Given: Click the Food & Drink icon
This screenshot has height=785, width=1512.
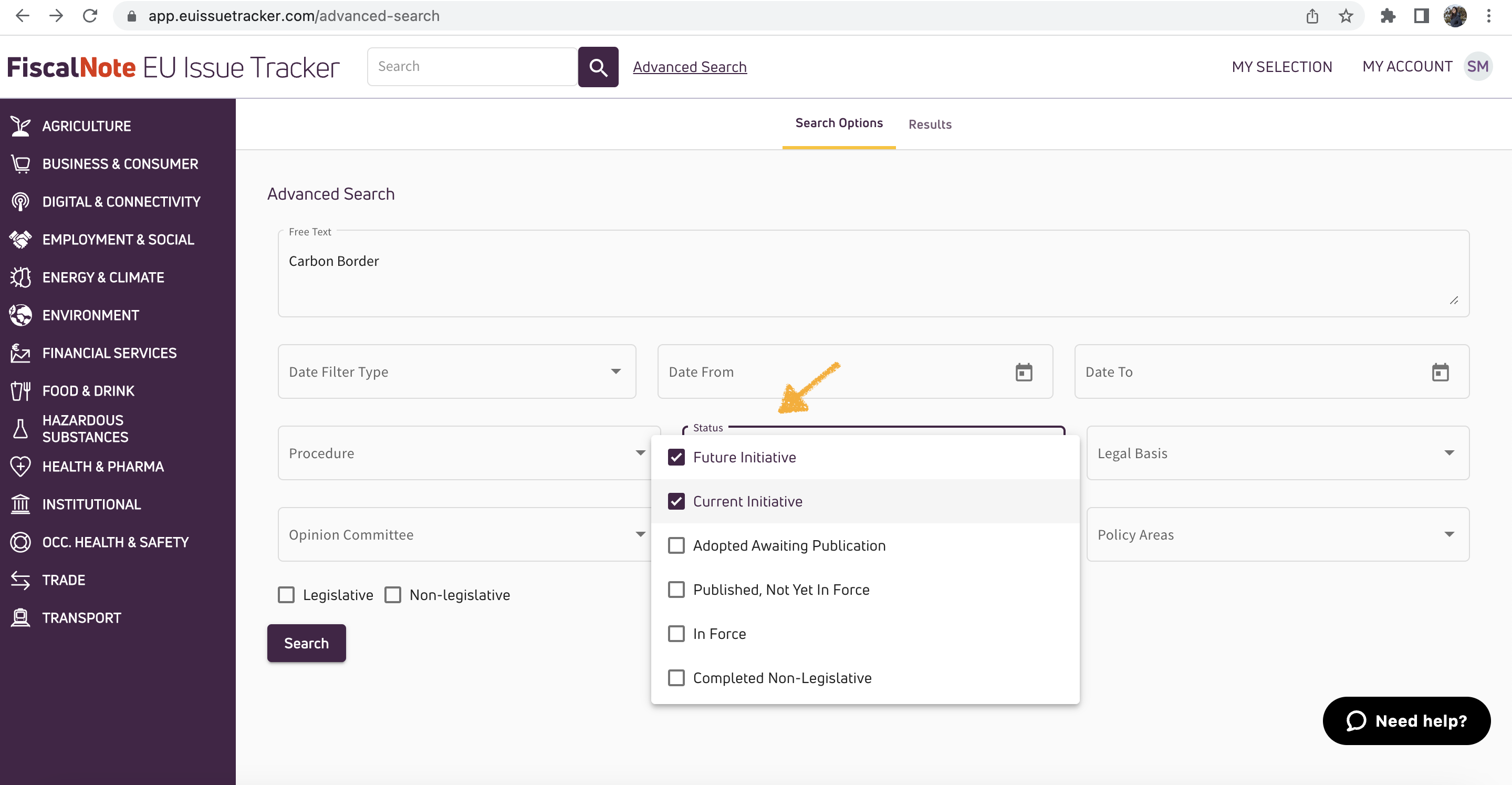Looking at the screenshot, I should coord(20,391).
